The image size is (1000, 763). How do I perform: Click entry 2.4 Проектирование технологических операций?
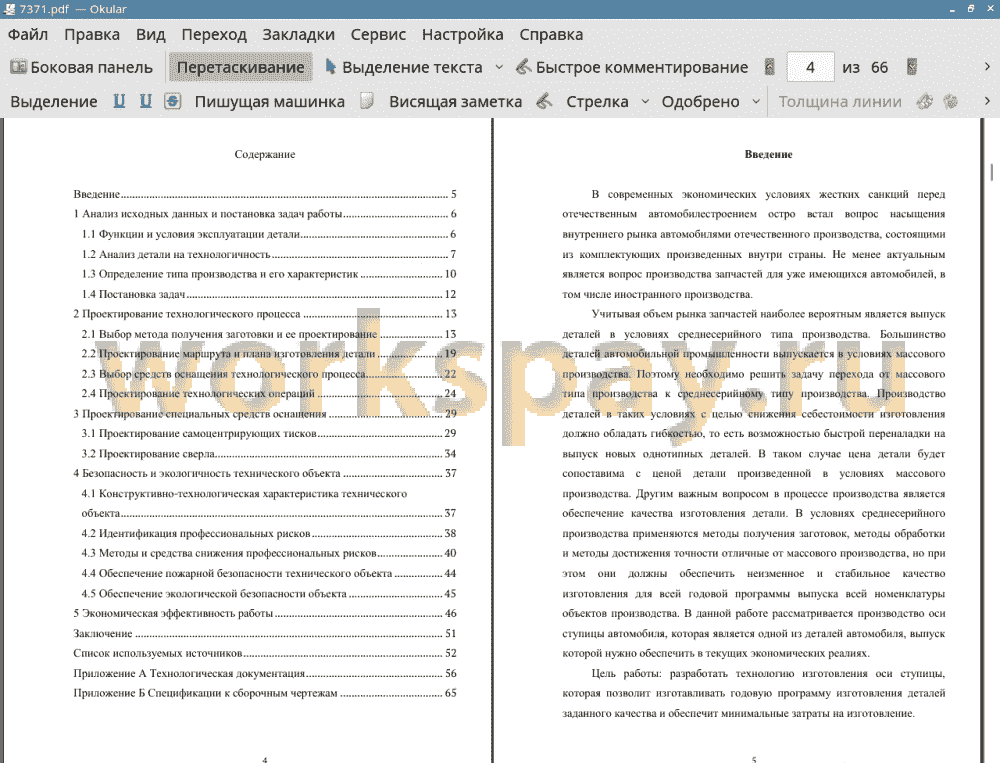coord(268,394)
